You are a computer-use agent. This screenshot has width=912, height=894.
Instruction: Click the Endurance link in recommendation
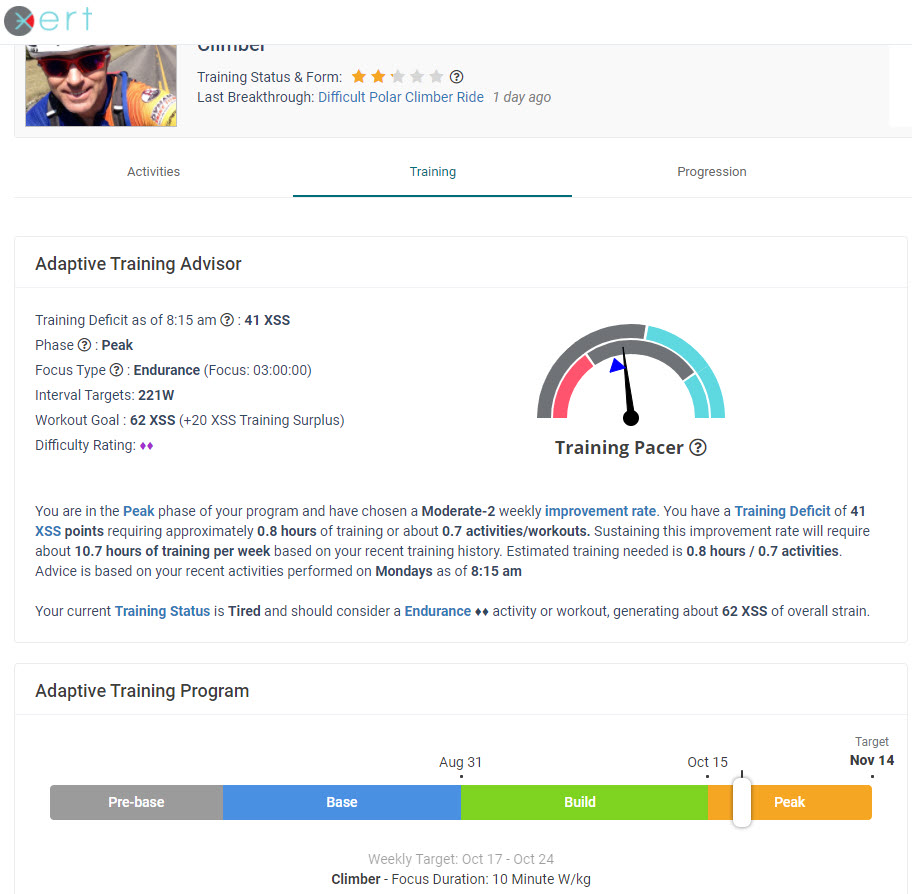(x=437, y=610)
